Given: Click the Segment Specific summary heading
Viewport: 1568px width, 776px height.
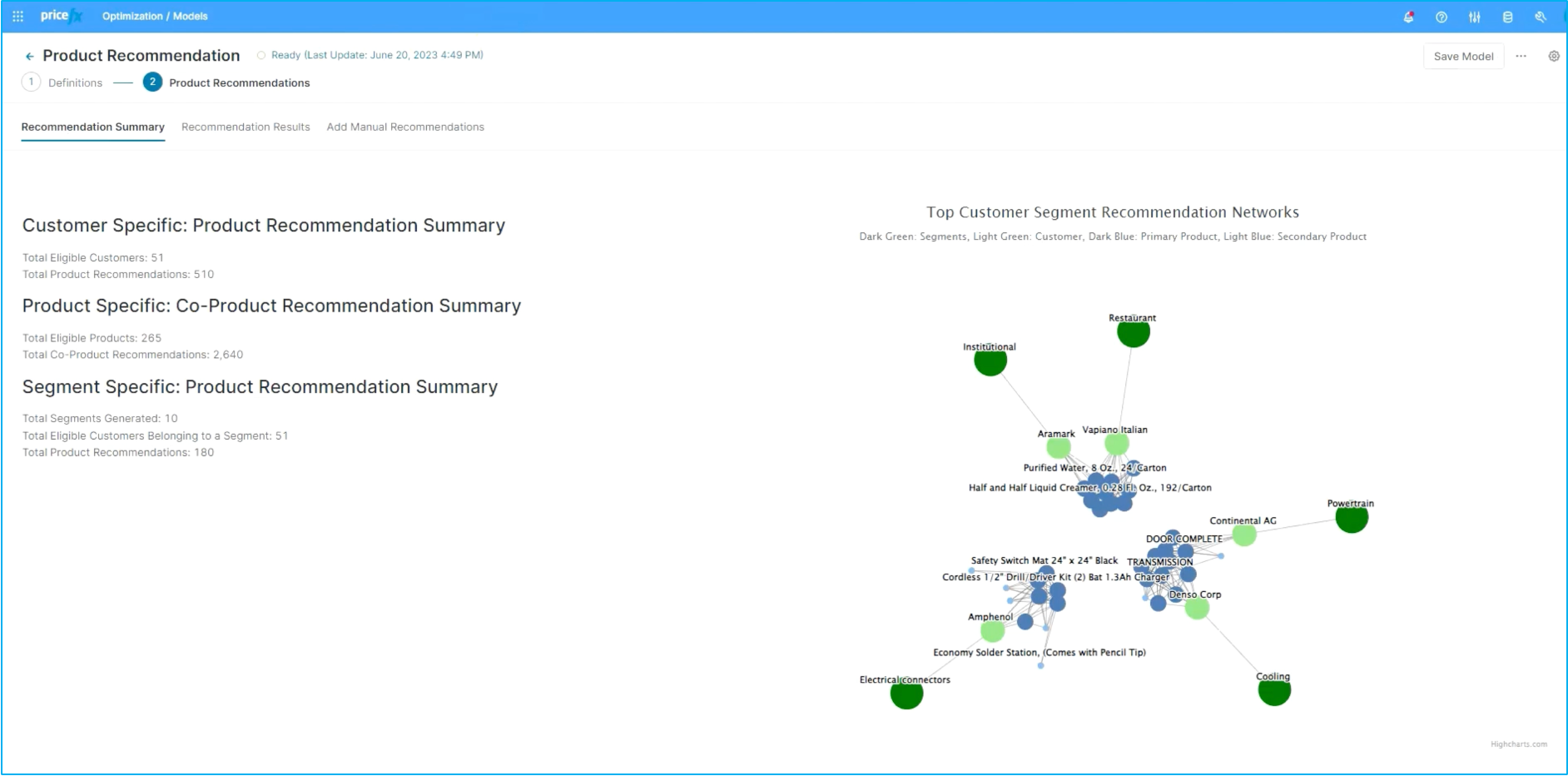Looking at the screenshot, I should (260, 387).
